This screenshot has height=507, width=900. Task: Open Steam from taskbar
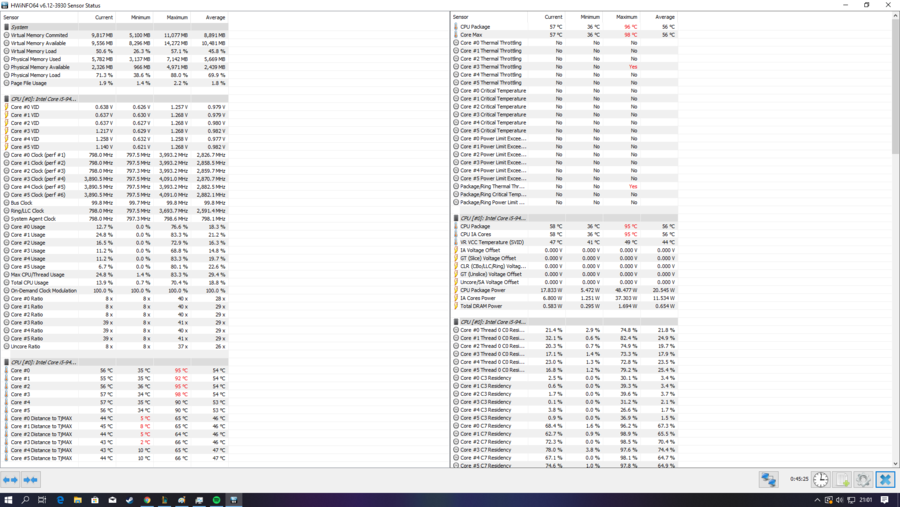(x=130, y=500)
